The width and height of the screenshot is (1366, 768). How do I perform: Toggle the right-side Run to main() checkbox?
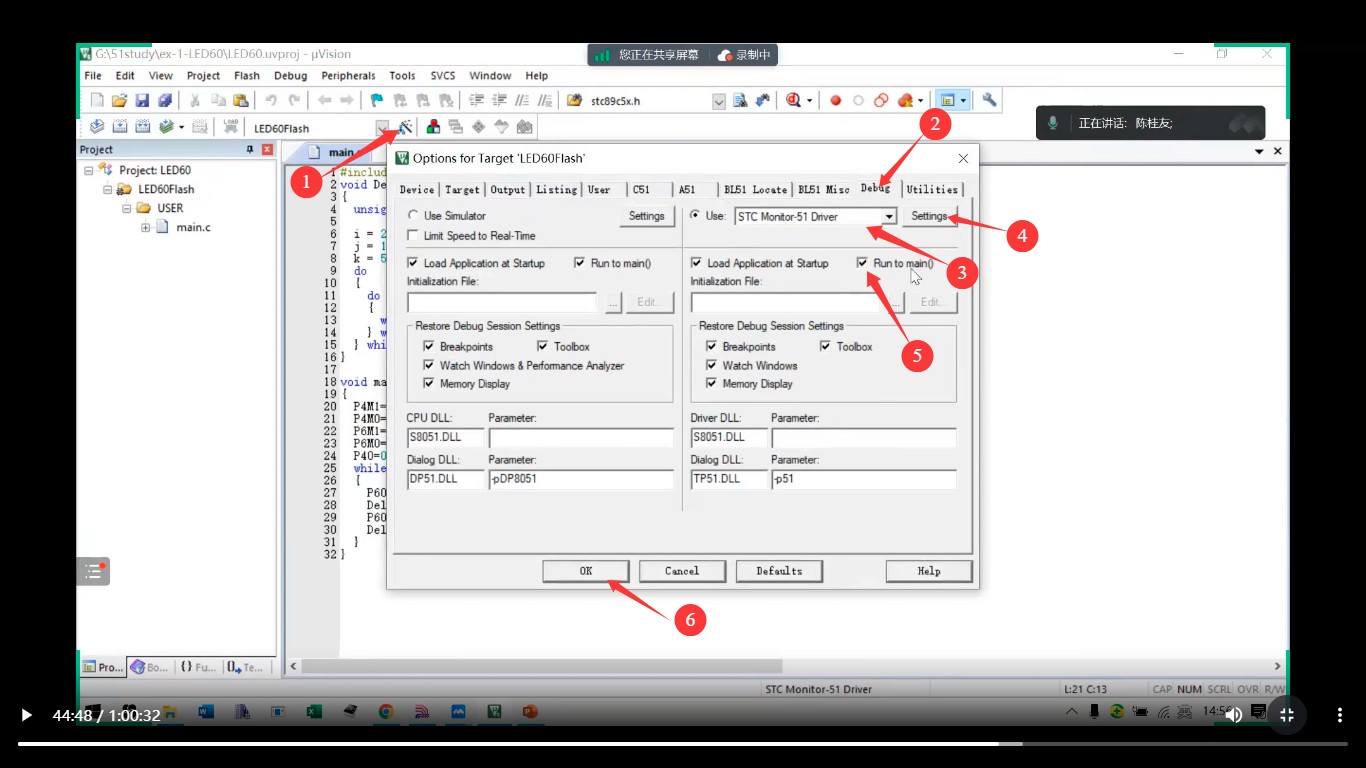[x=862, y=263]
